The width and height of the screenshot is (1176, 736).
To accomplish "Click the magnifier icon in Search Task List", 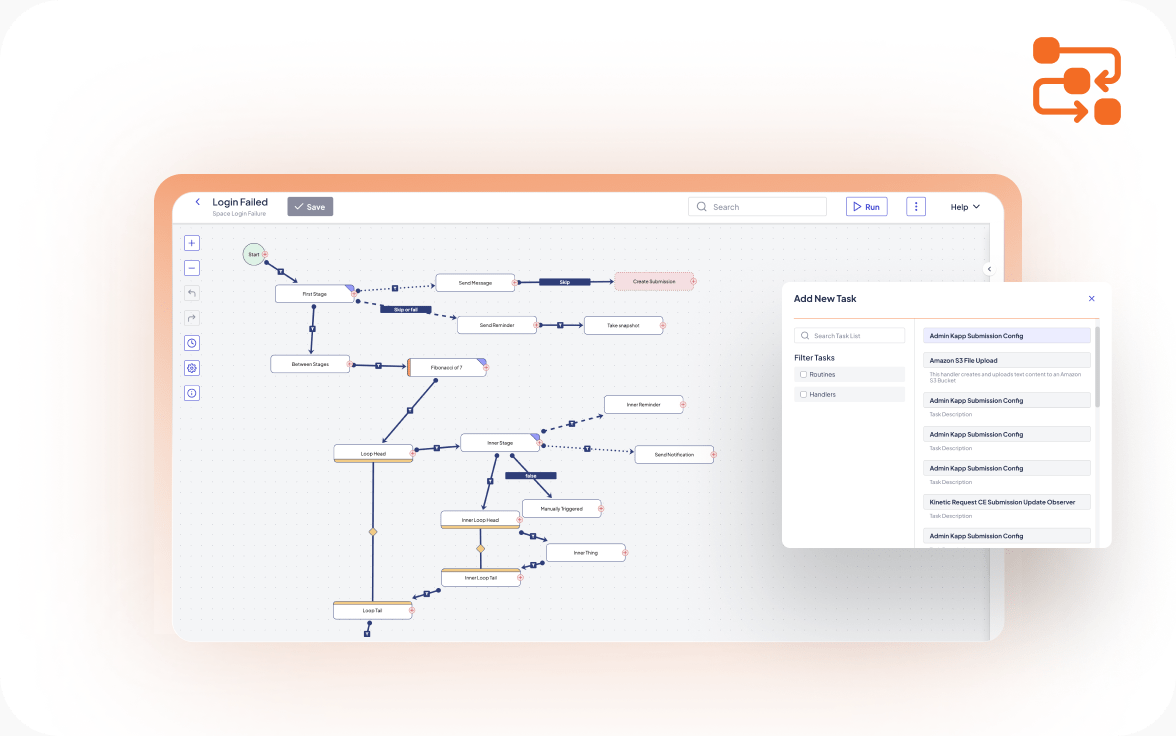I will (805, 335).
